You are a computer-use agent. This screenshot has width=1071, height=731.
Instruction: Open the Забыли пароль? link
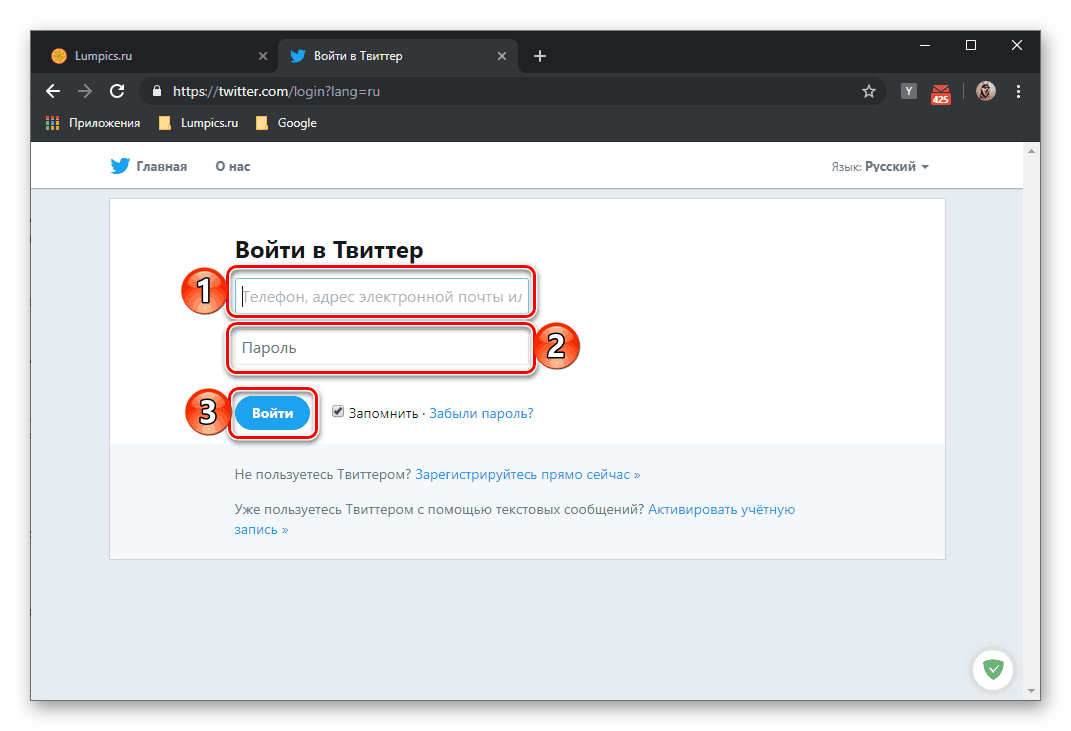[x=481, y=413]
